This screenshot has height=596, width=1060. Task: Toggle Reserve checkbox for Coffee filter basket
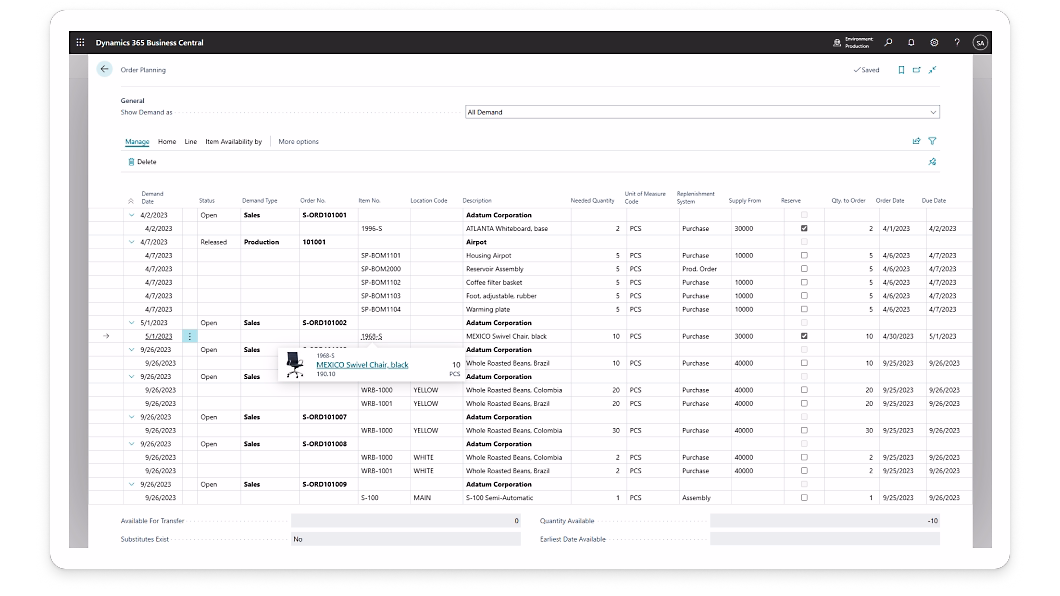pos(804,282)
